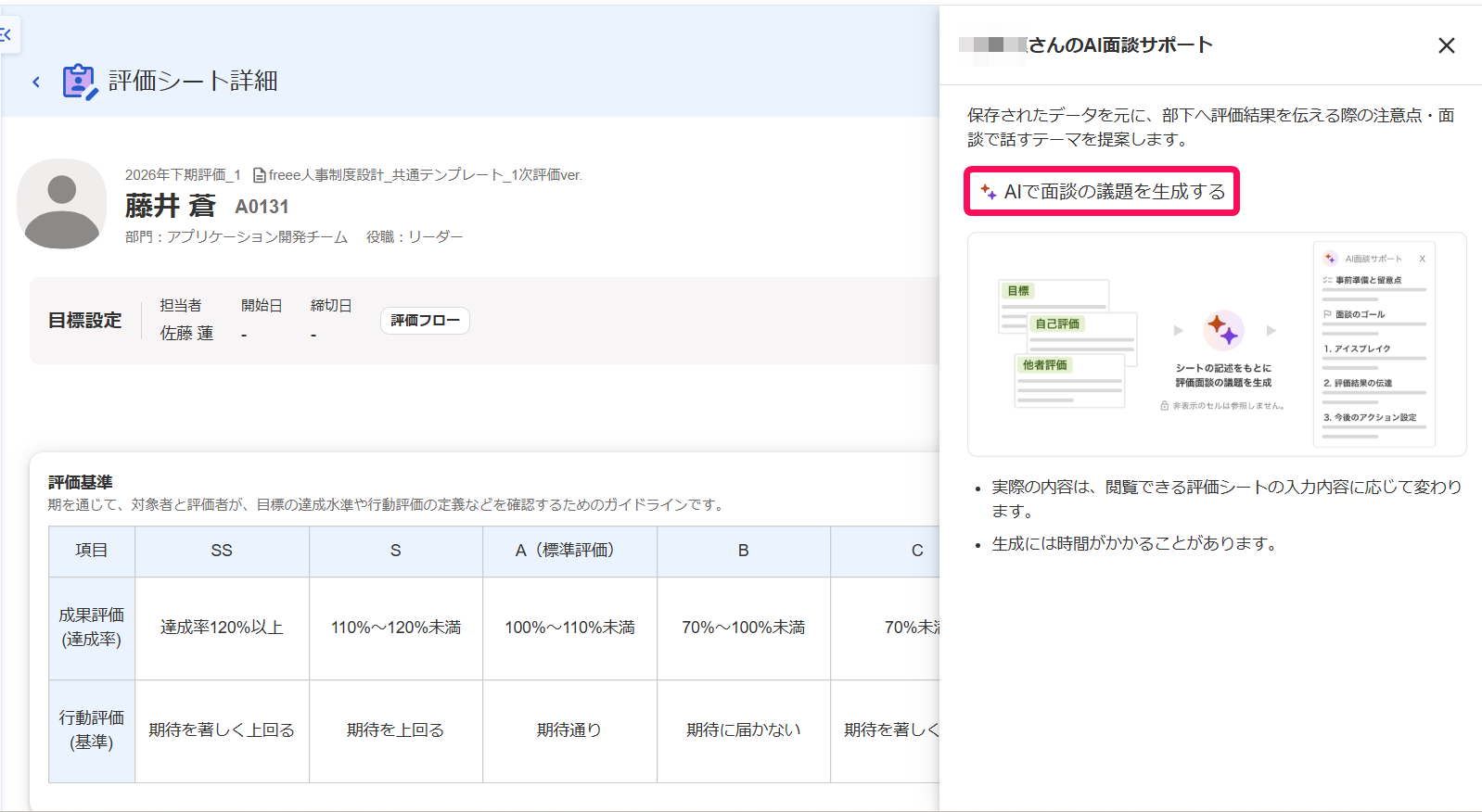Open the 評価フロー button

tap(425, 321)
